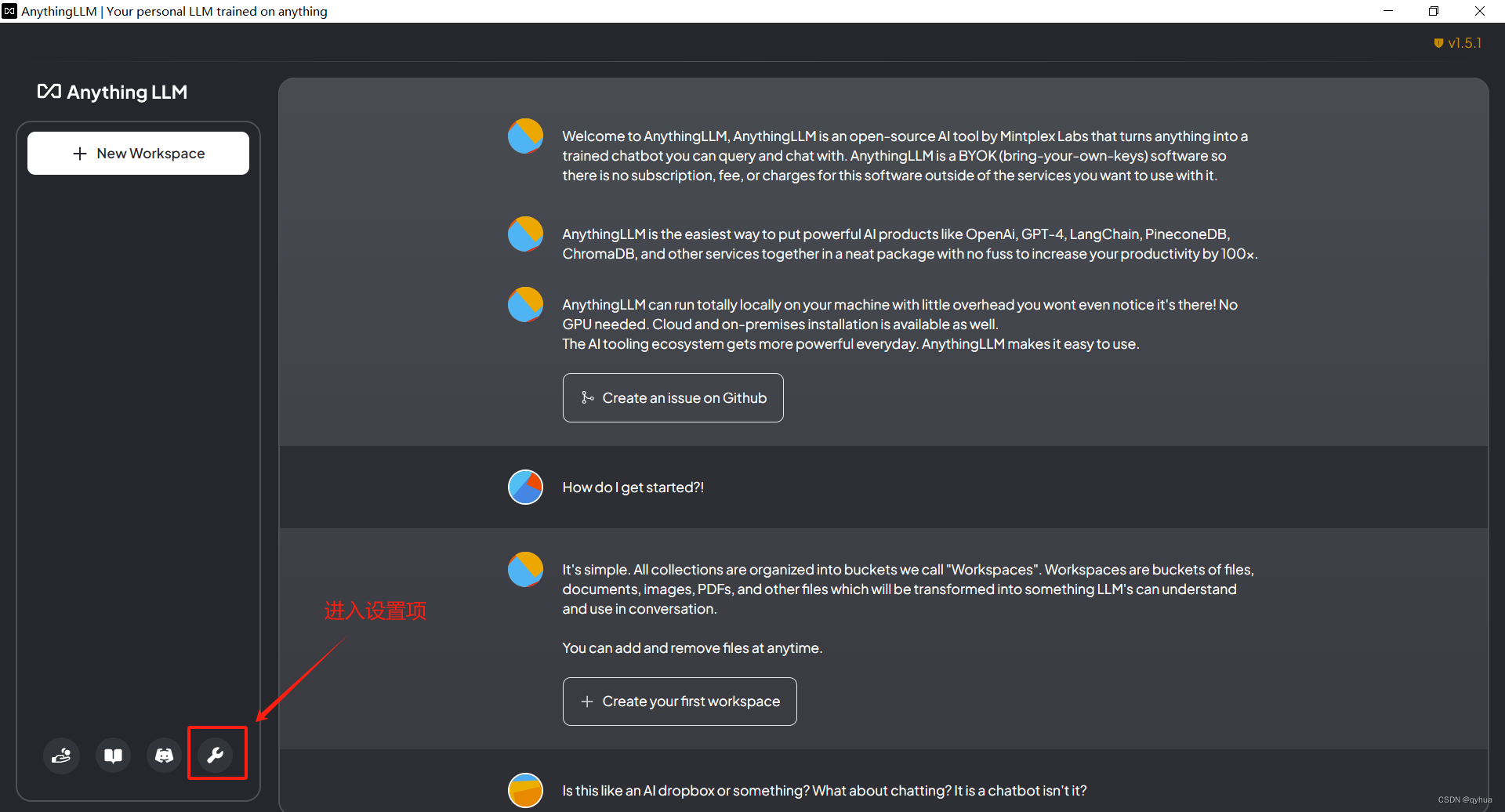The height and width of the screenshot is (812, 1505).
Task: Click the hand-heart support icon
Action: pos(61,755)
